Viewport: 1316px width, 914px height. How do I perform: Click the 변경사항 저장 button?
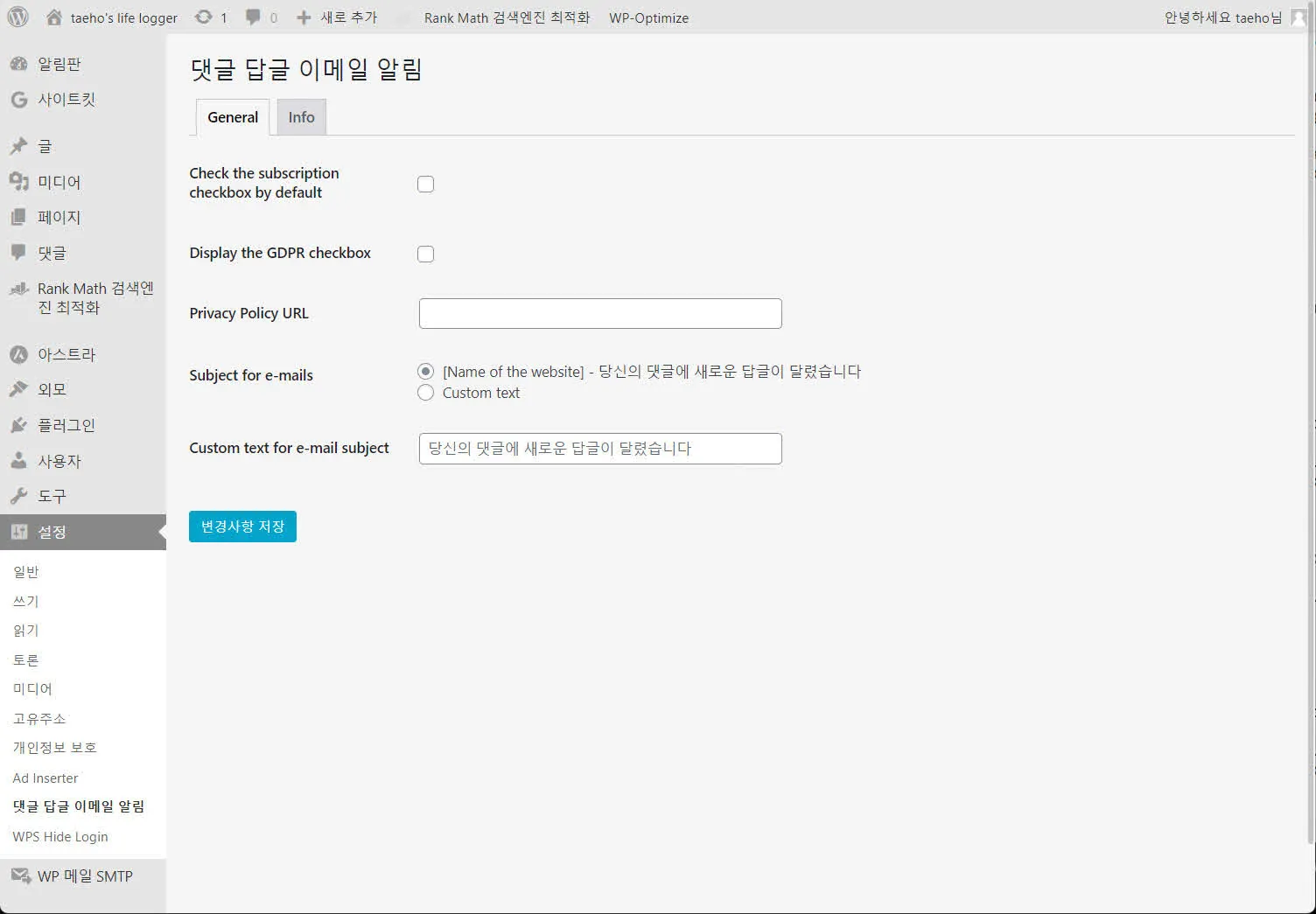(x=242, y=526)
